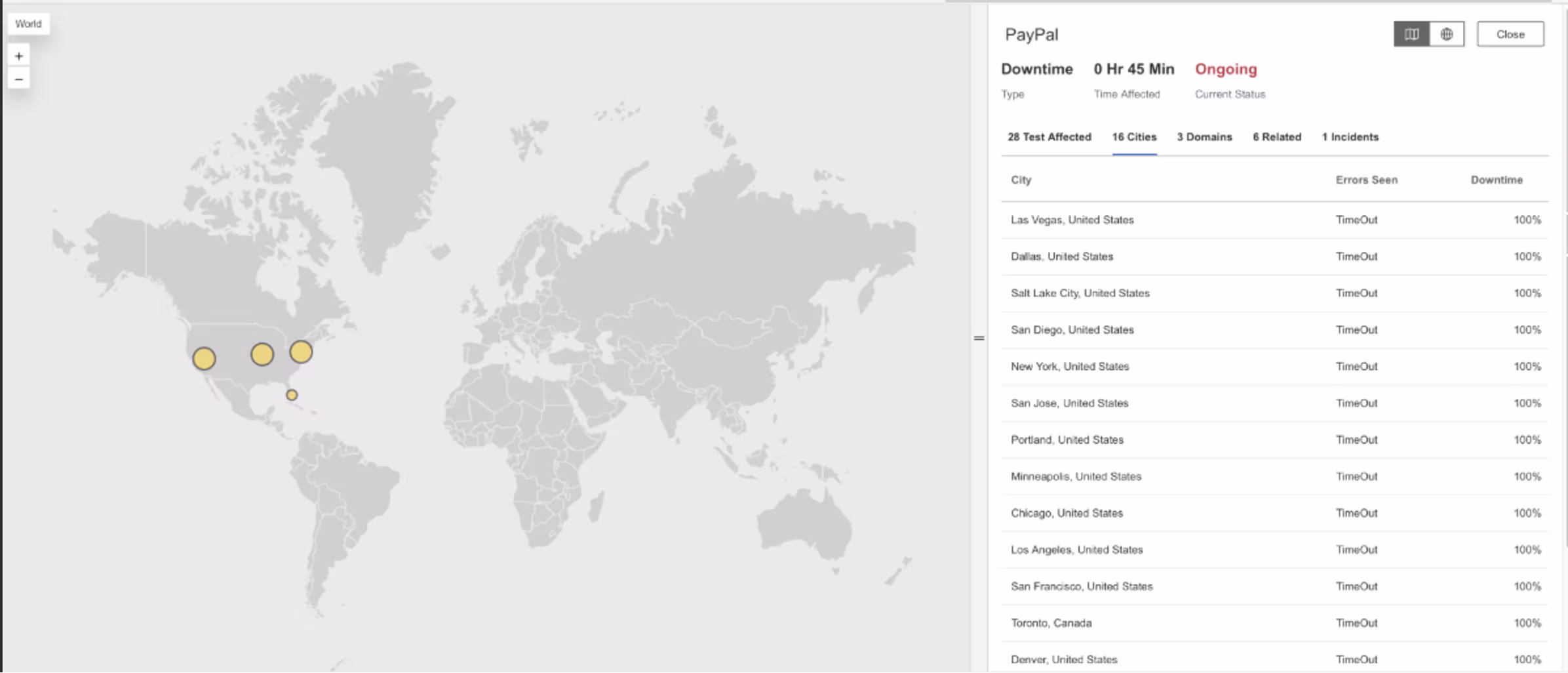The width and height of the screenshot is (1568, 673).
Task: Click the central US map marker
Action: [262, 354]
